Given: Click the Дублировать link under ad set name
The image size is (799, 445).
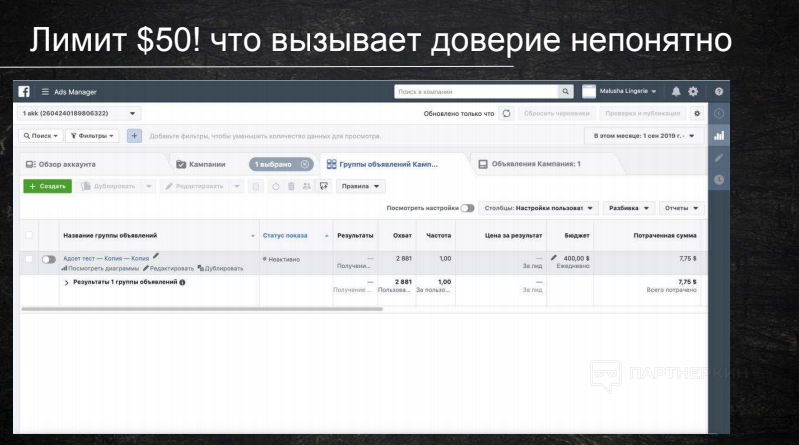Looking at the screenshot, I should [x=220, y=268].
